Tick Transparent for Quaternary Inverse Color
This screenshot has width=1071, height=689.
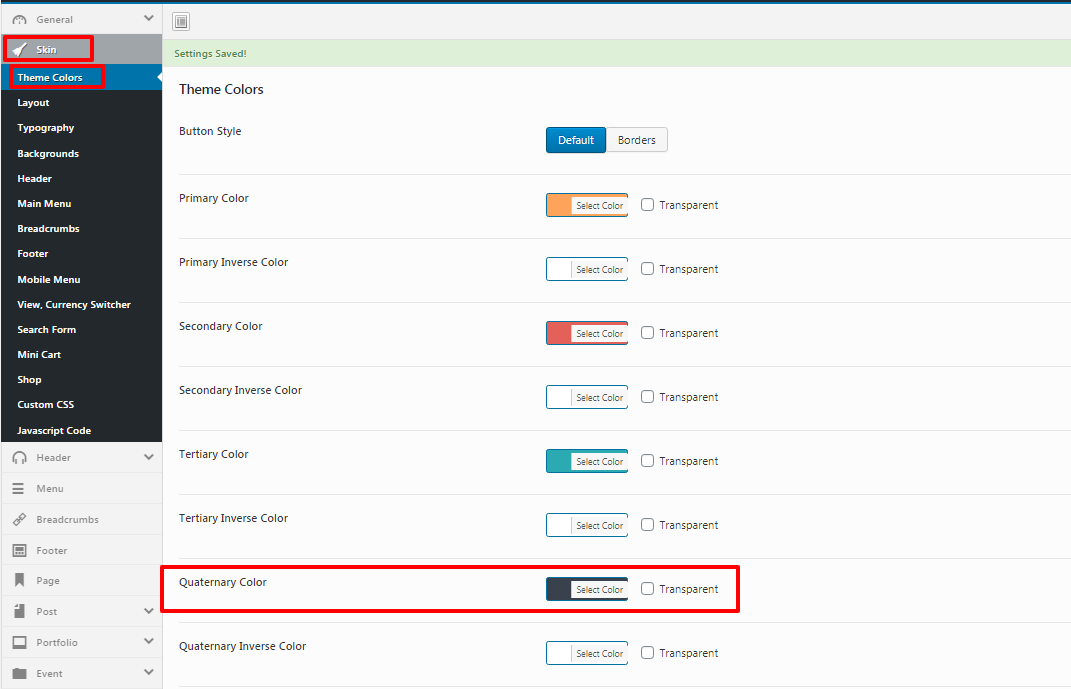click(648, 653)
